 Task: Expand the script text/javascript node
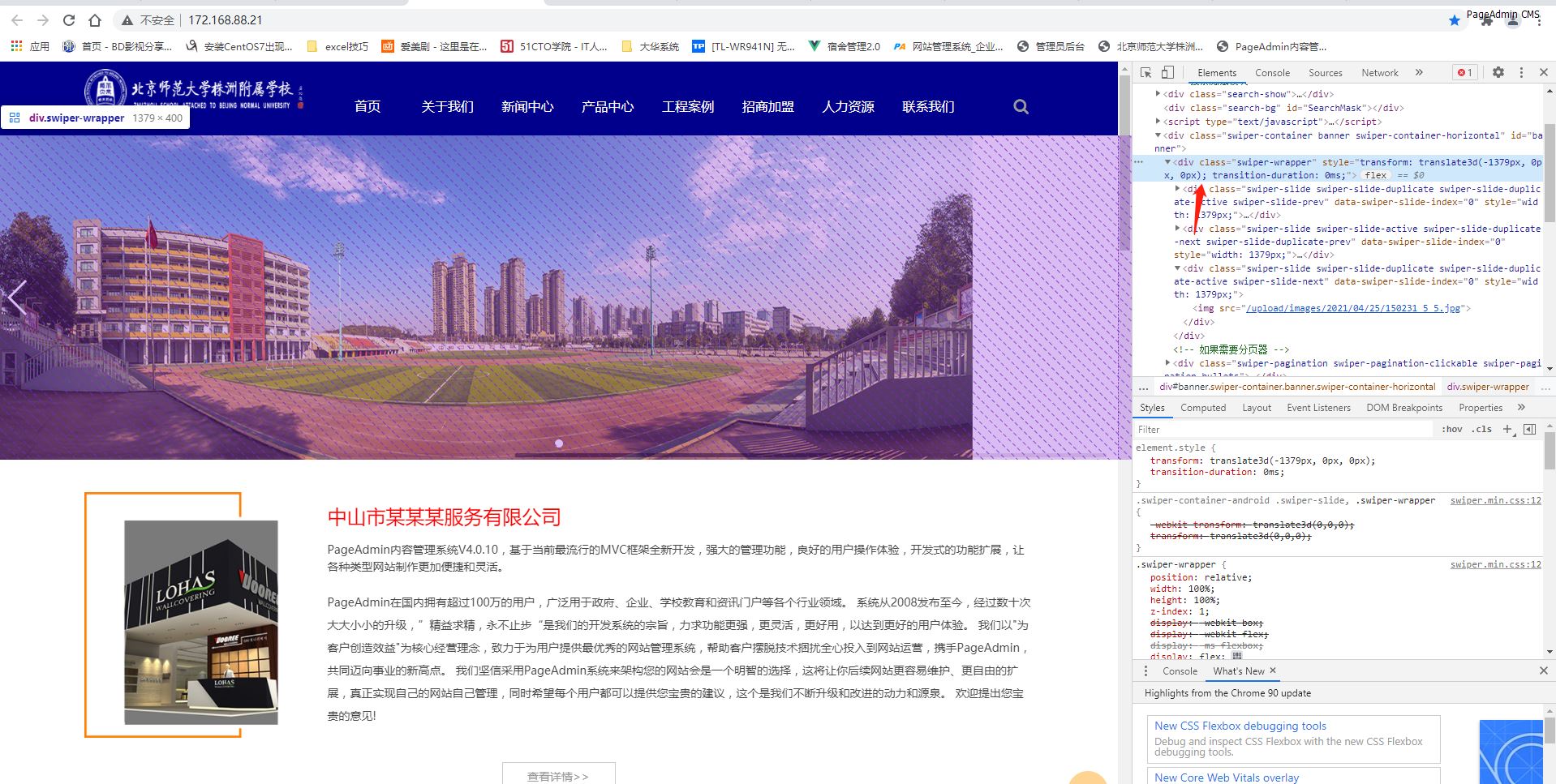1158,122
